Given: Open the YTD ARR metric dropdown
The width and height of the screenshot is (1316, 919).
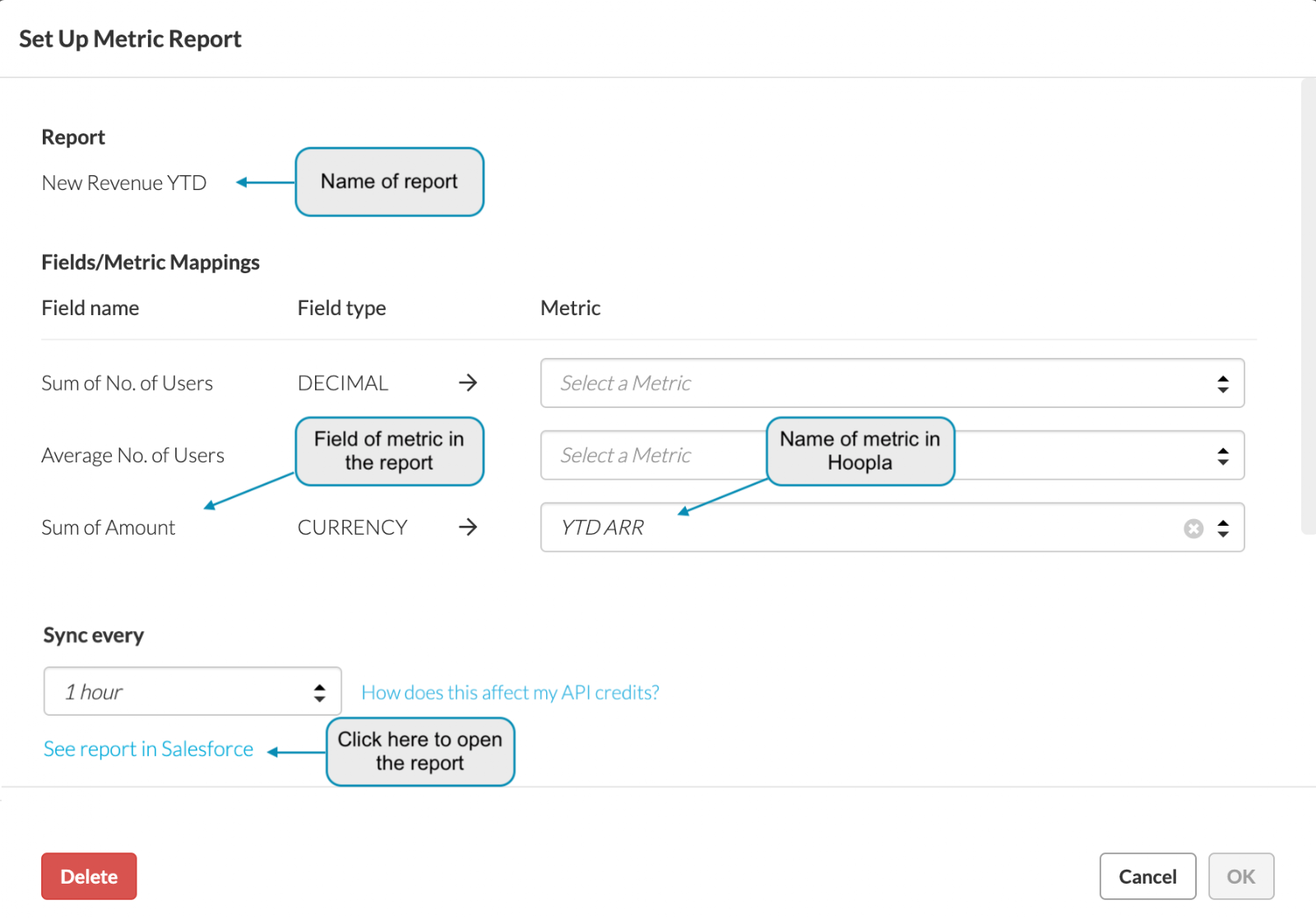Looking at the screenshot, I should pyautogui.click(x=892, y=527).
